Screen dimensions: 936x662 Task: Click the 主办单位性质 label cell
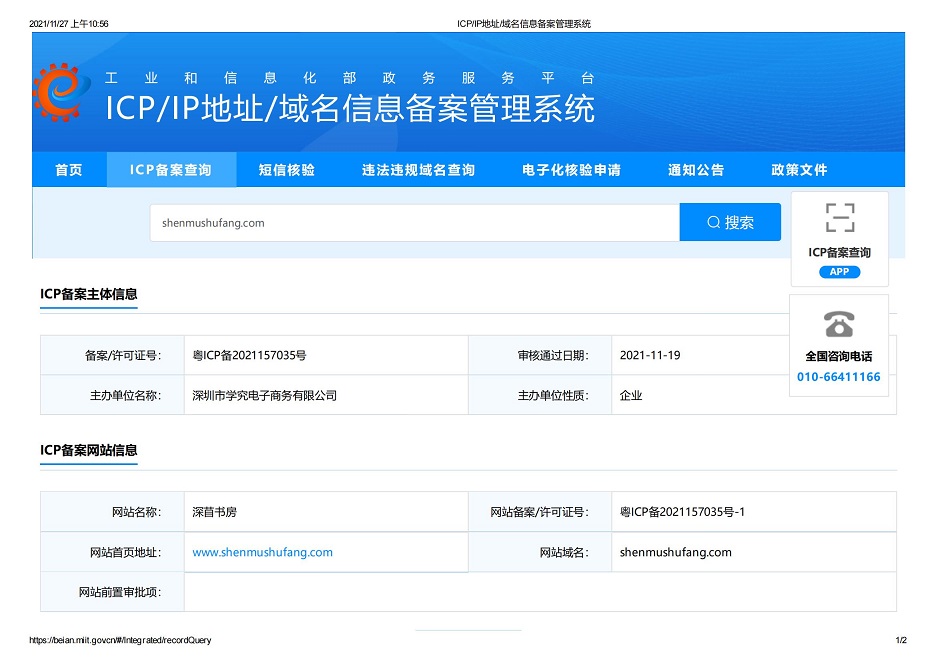click(540, 395)
